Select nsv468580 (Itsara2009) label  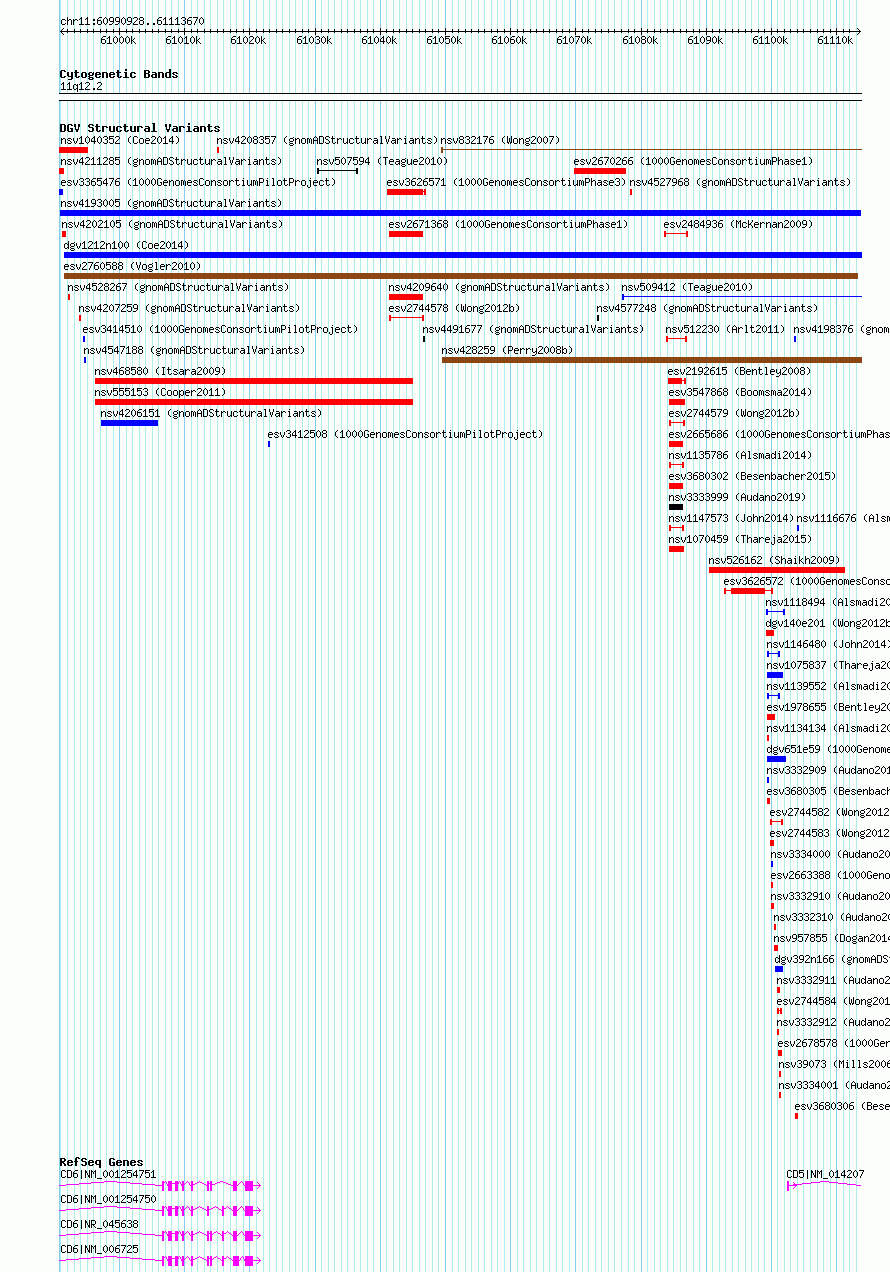point(160,371)
